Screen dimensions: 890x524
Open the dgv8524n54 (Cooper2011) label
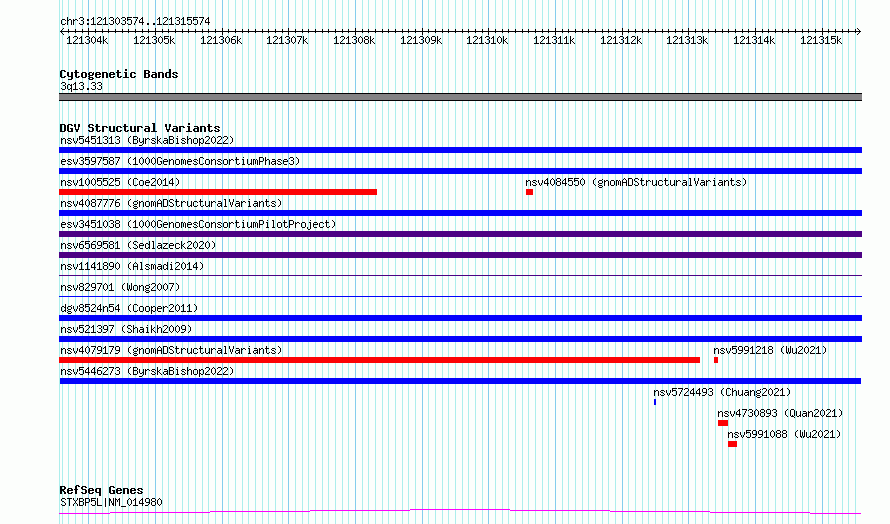pyautogui.click(x=129, y=308)
